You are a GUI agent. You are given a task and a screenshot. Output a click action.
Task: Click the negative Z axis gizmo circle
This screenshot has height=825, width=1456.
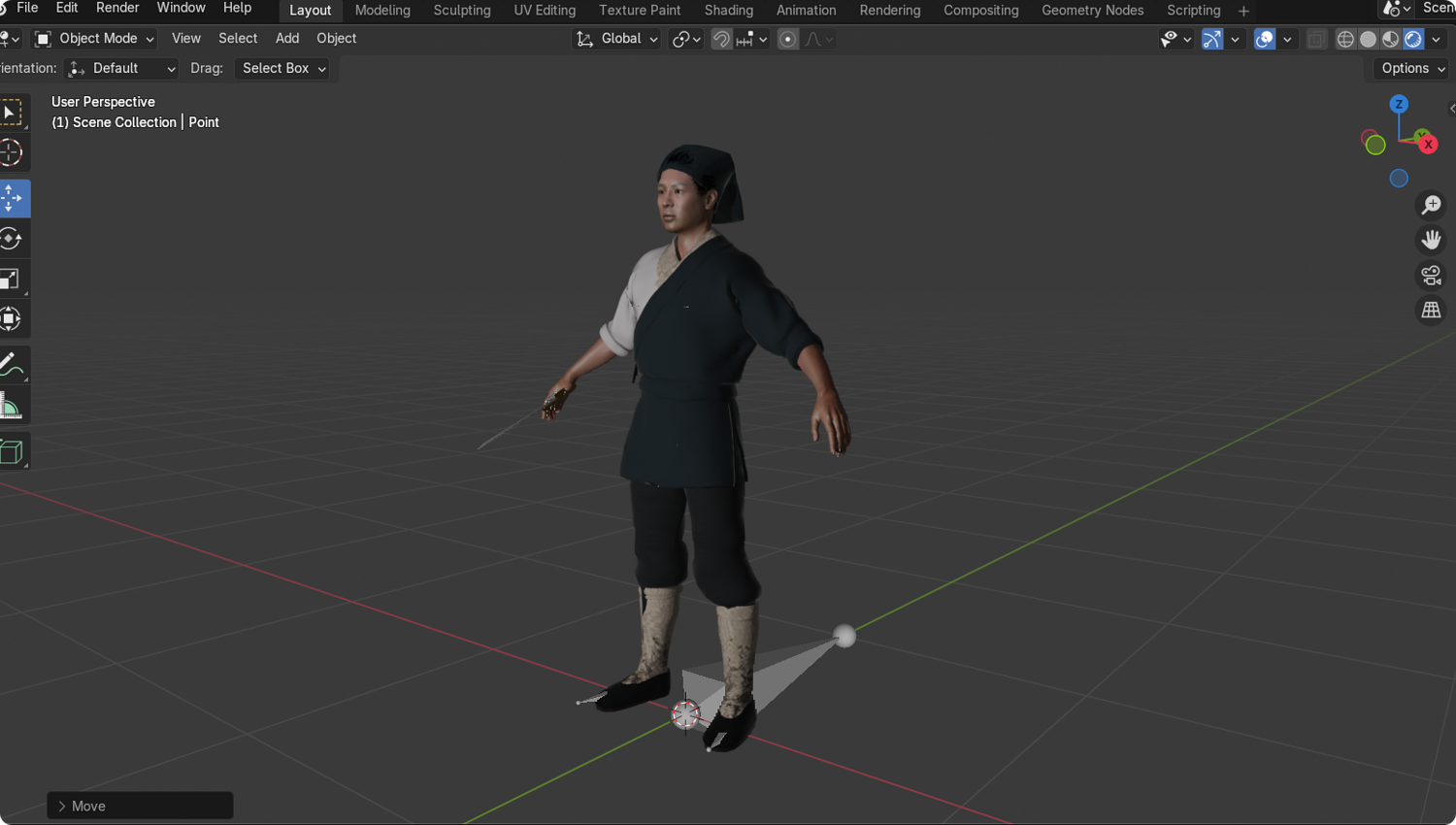1399,179
